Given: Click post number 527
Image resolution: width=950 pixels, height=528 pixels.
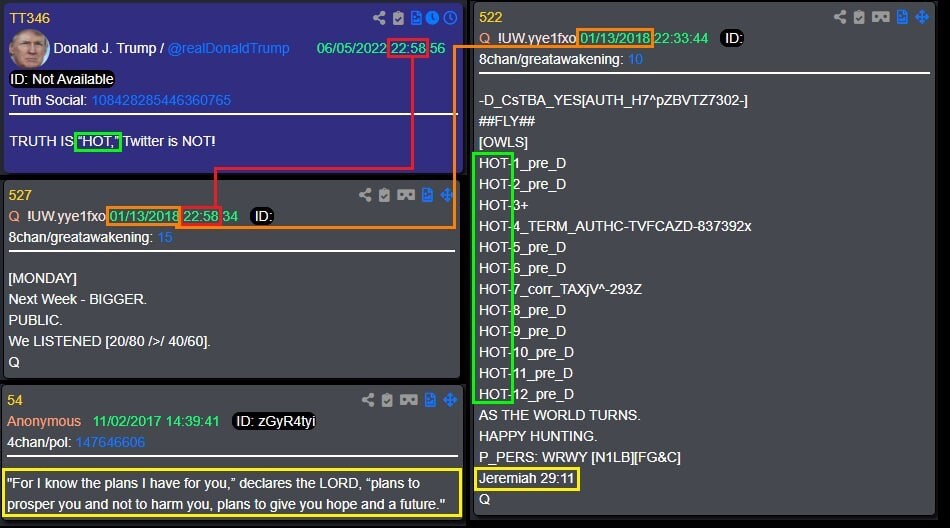Looking at the screenshot, I should (x=20, y=195).
